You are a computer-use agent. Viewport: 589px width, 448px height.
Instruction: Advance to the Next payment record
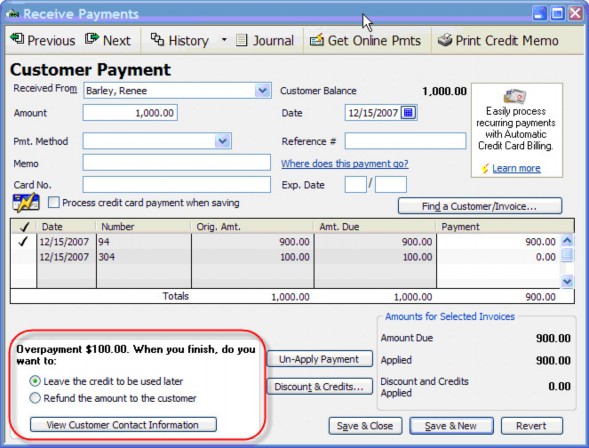108,40
